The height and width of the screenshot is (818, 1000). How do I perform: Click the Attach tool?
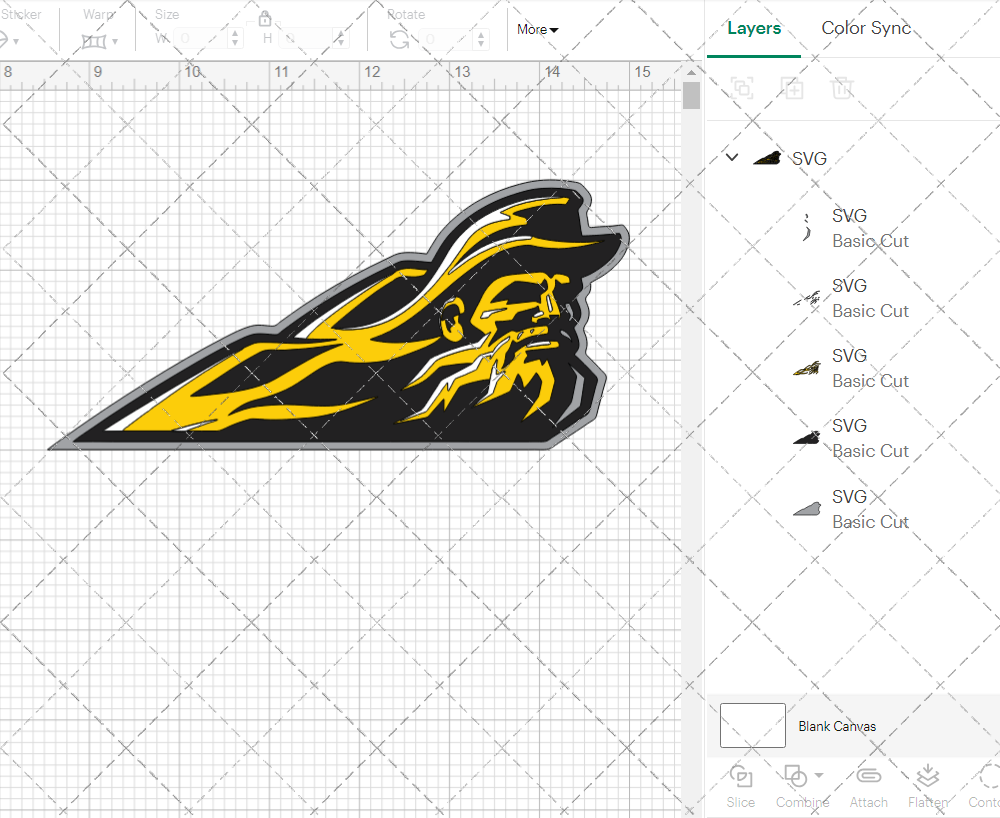(x=869, y=787)
